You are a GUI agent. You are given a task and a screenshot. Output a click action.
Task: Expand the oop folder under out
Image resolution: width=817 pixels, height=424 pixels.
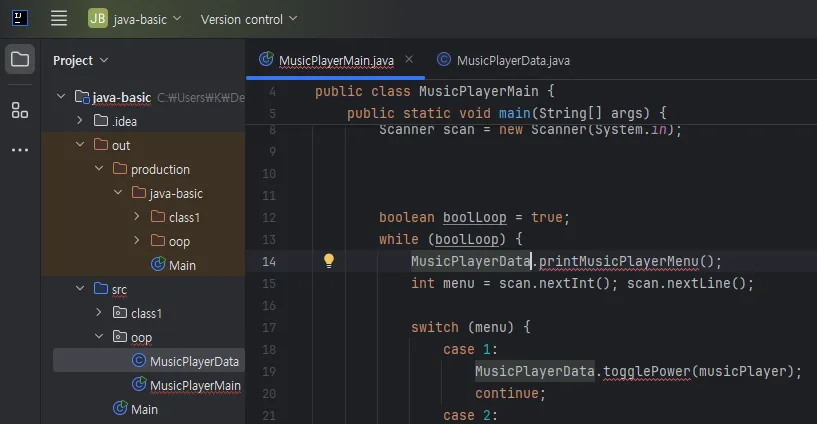pos(137,240)
